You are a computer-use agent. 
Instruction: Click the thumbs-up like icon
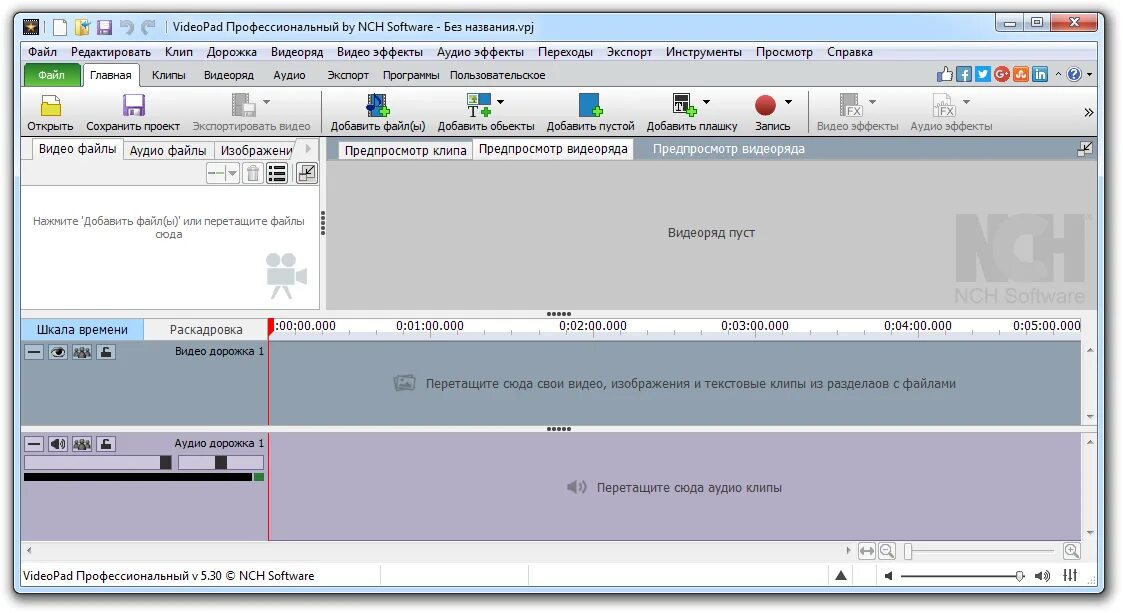(x=945, y=74)
